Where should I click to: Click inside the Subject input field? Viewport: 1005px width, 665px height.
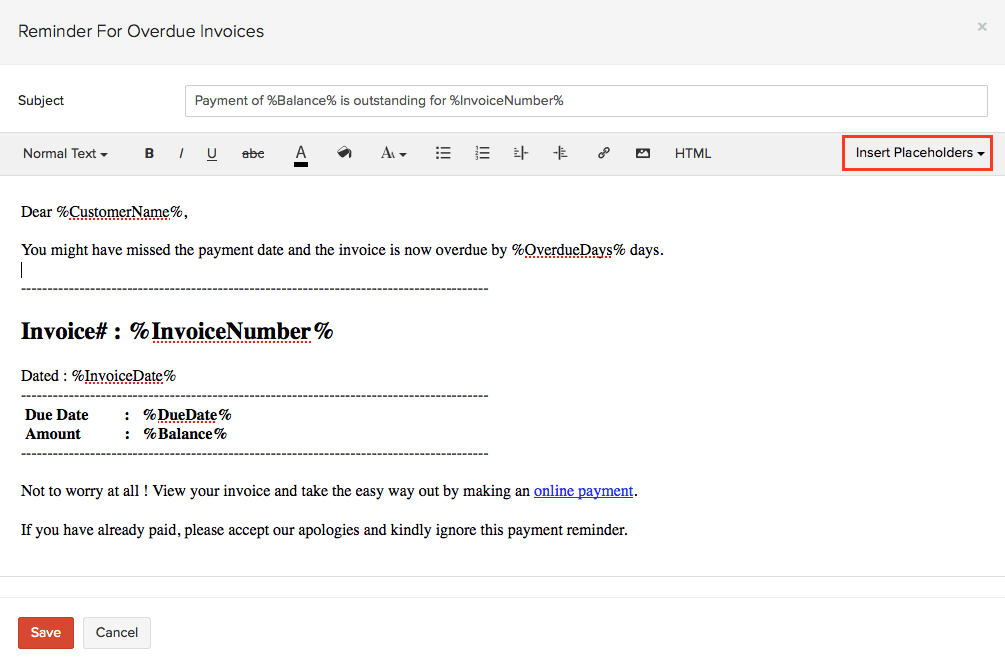click(585, 101)
